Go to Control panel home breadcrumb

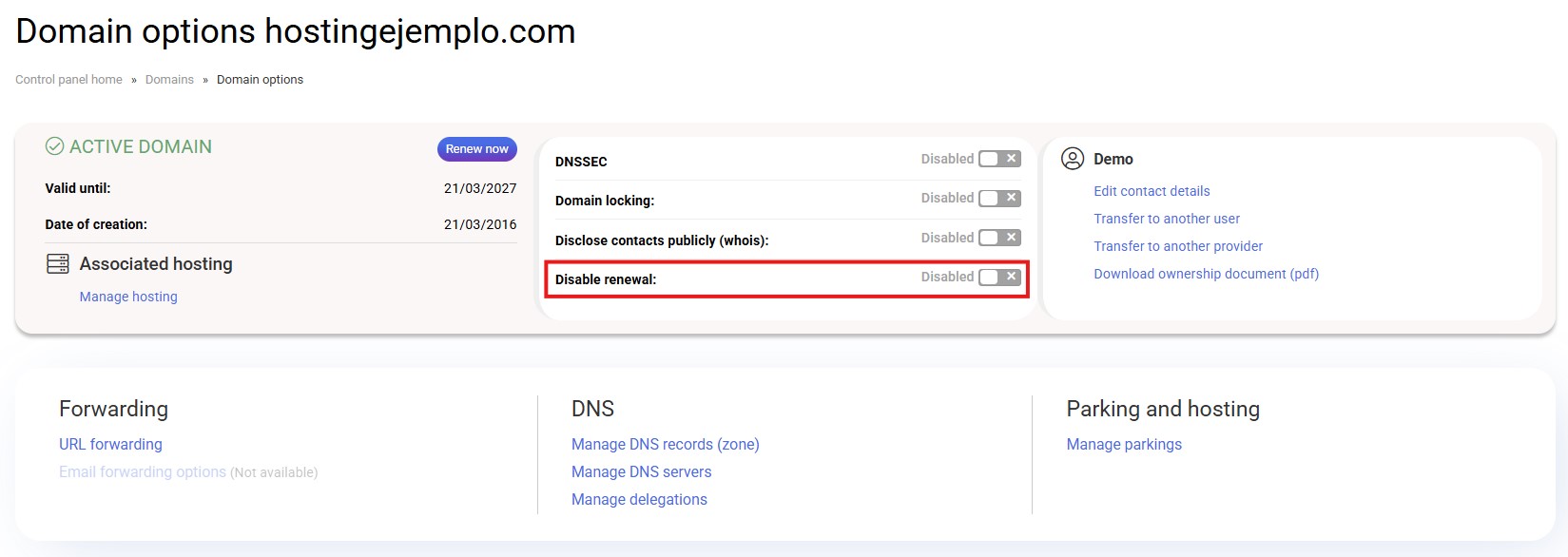68,80
